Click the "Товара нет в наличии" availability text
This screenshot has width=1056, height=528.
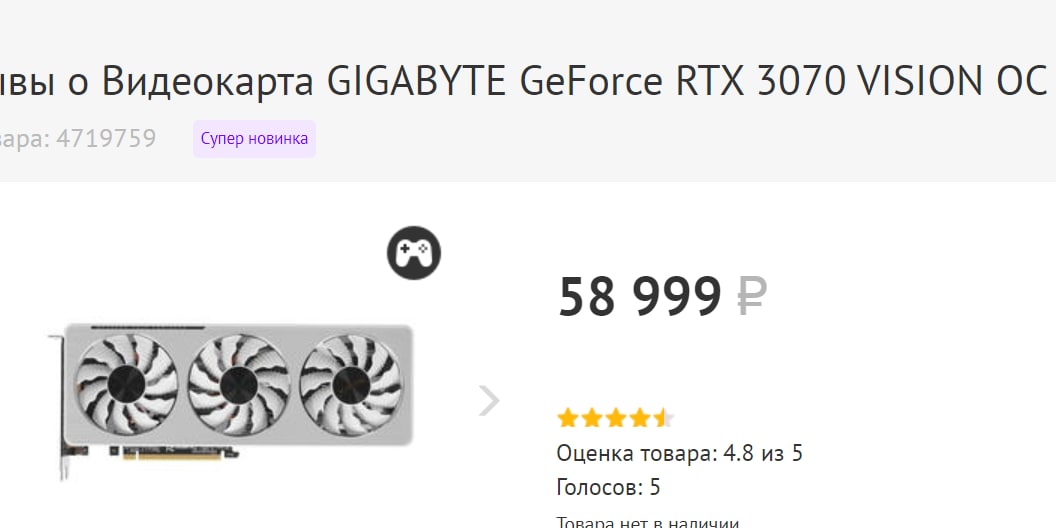point(647,521)
